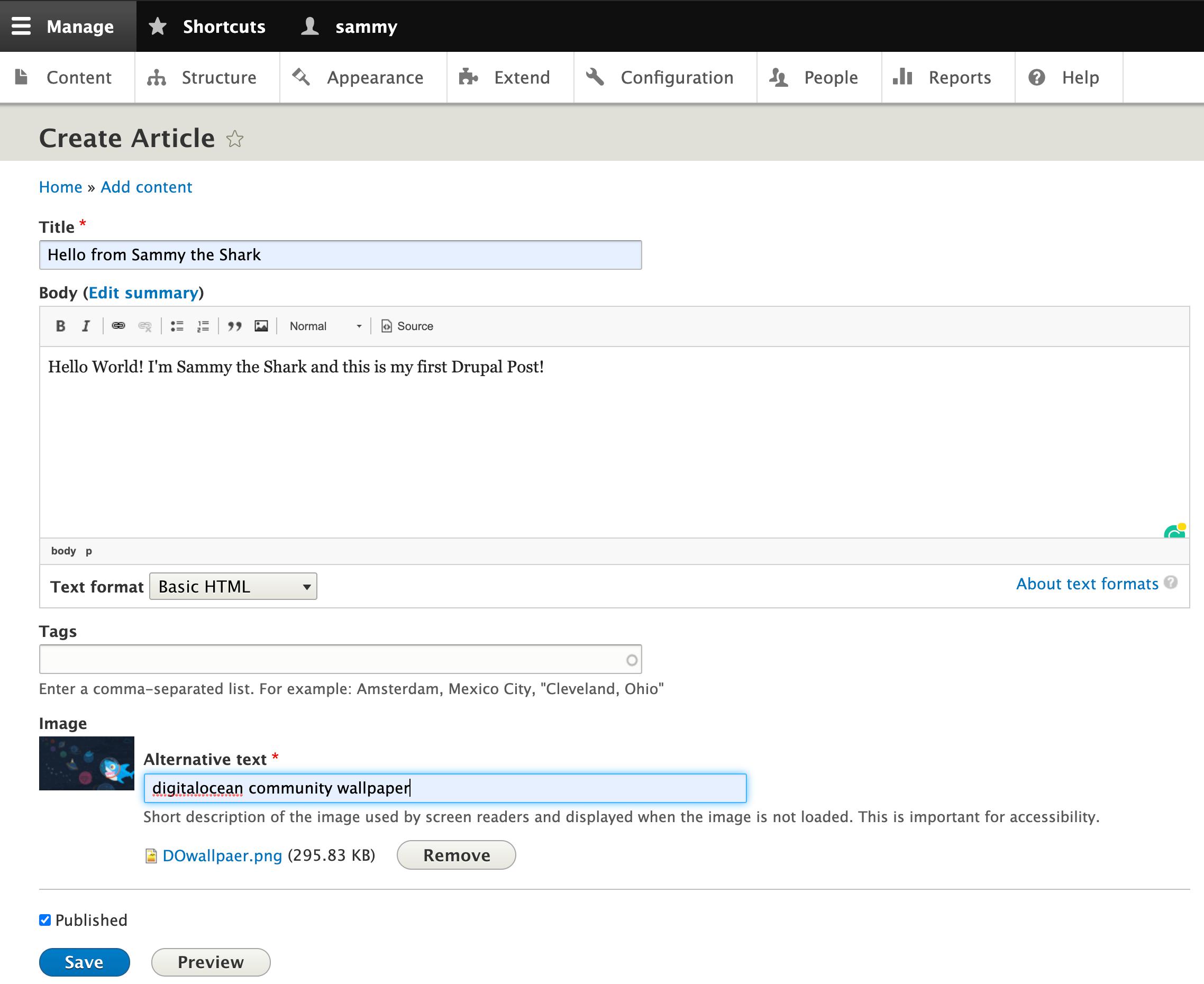Change text format from Basic HTML

(x=232, y=587)
